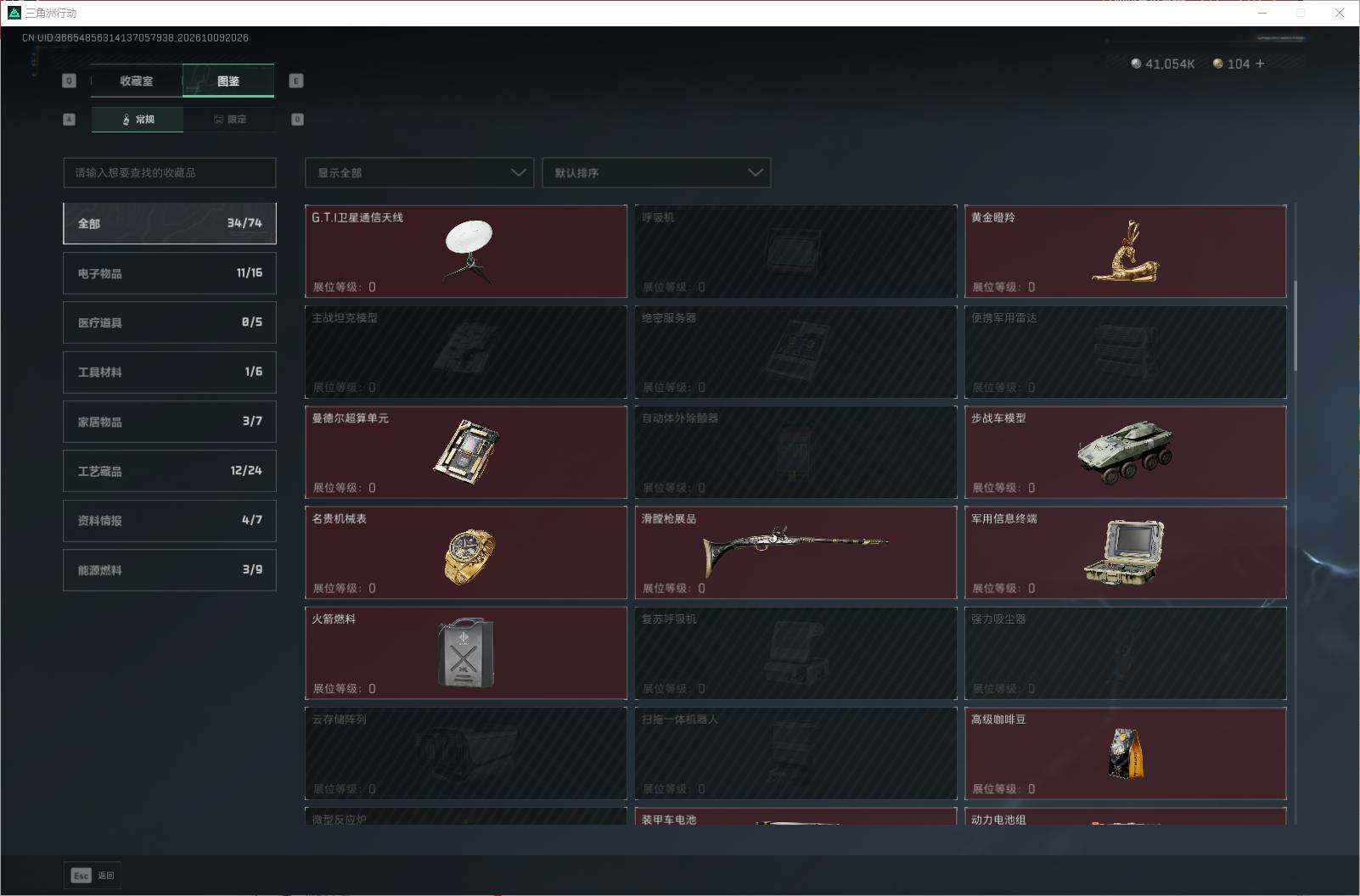Filter by 家居物品 category
1360x896 pixels.
[x=170, y=422]
